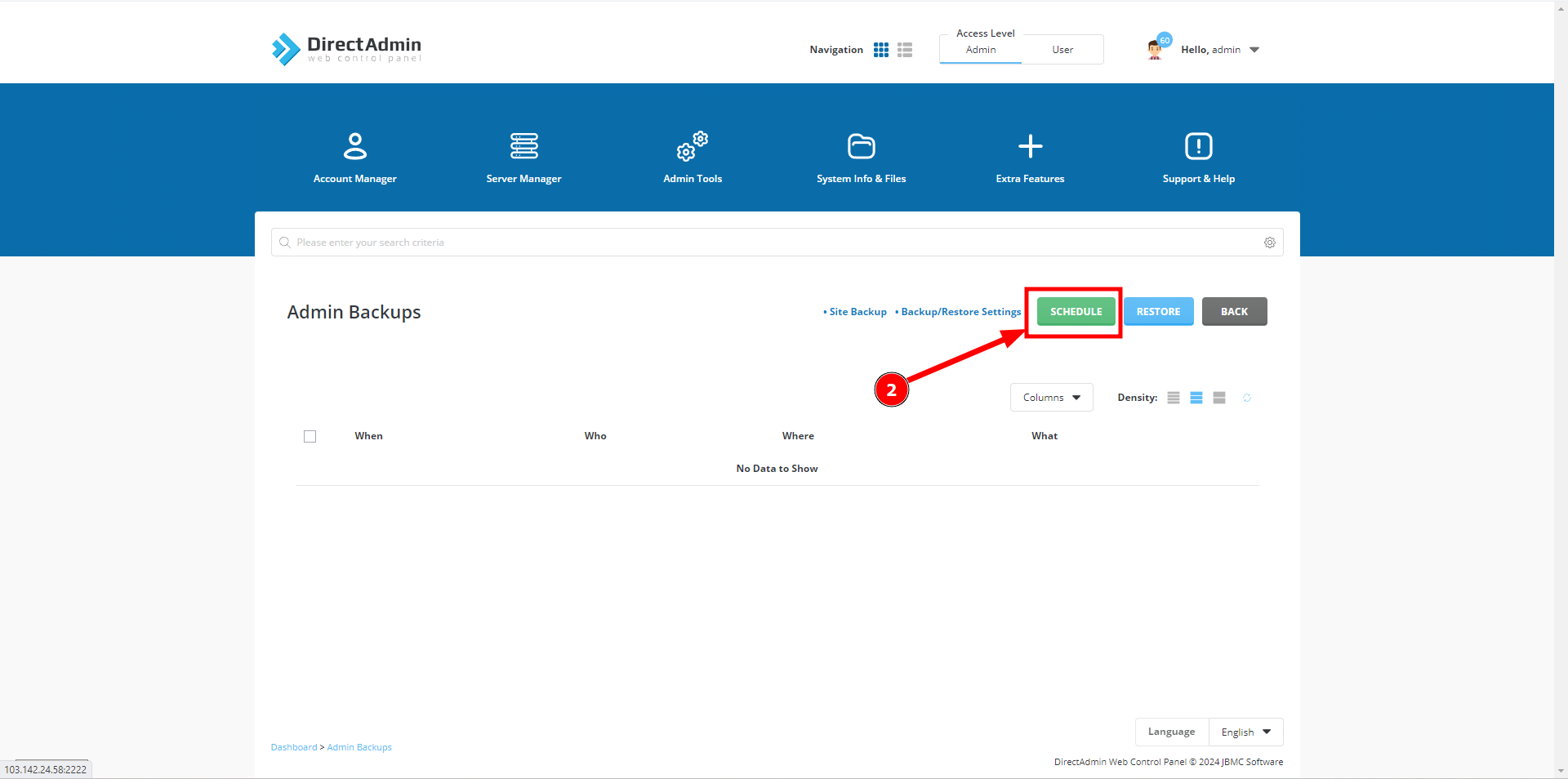Click the admin user avatar
The height and width of the screenshot is (779, 1568).
pos(1155,49)
